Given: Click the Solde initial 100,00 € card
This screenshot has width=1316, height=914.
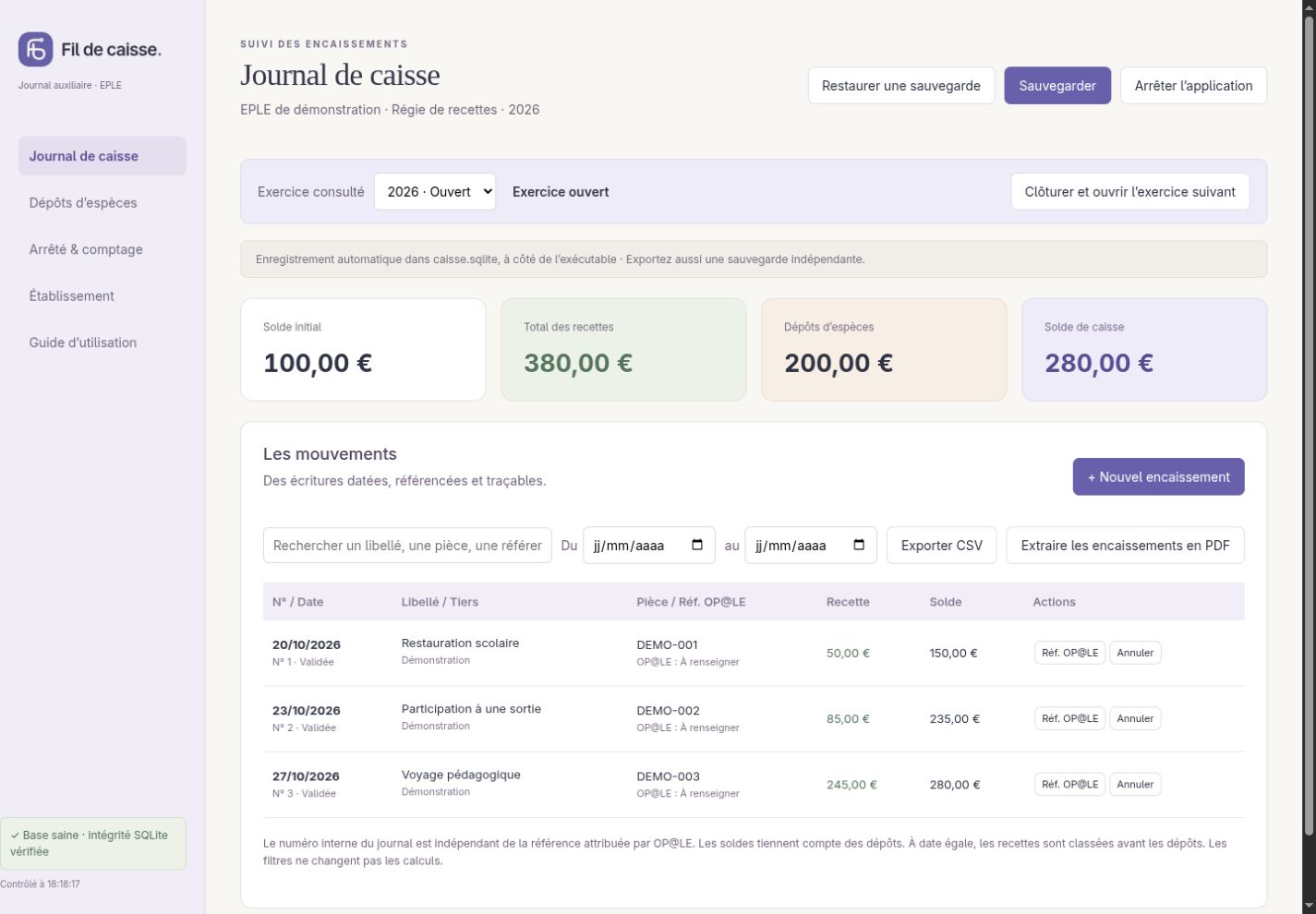Looking at the screenshot, I should (x=363, y=350).
